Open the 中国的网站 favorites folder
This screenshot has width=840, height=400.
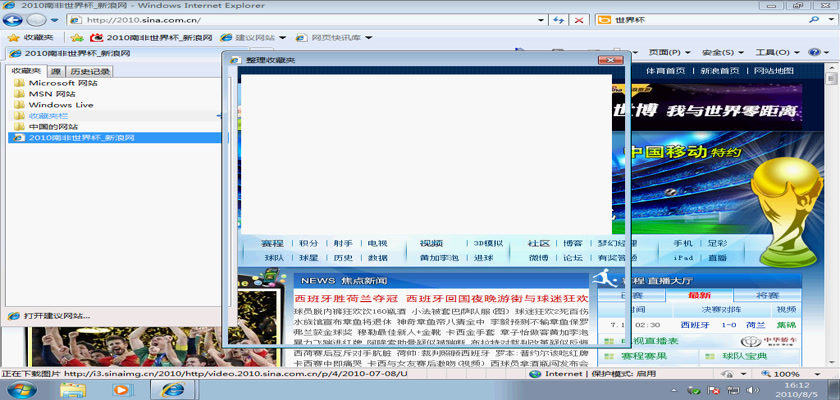(53, 127)
